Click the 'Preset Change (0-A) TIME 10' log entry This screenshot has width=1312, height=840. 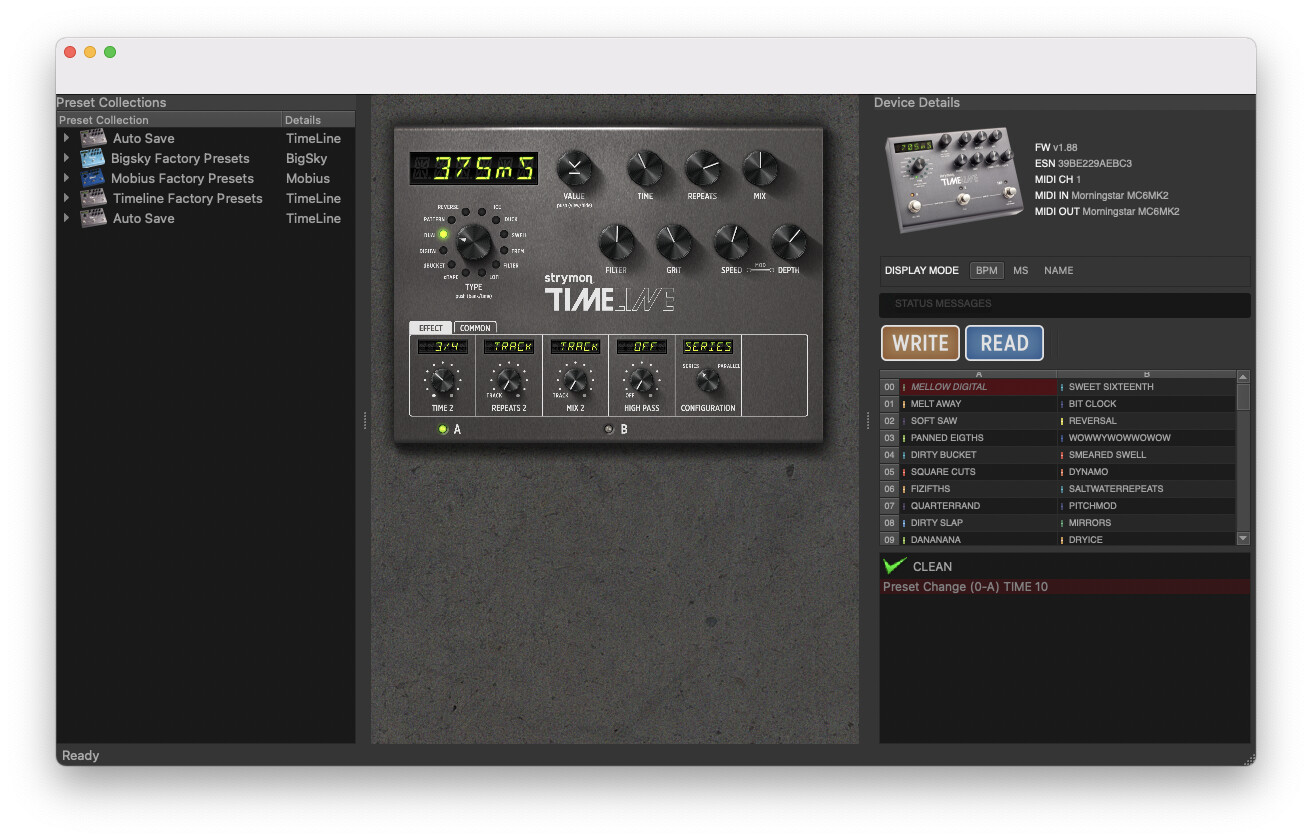tap(1065, 587)
